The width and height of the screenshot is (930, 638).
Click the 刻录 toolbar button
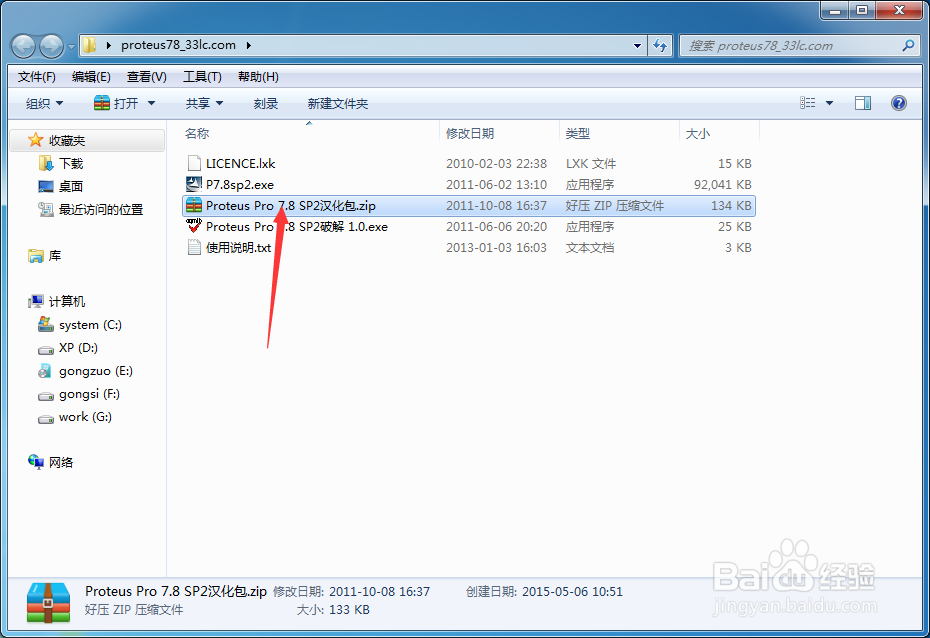[266, 103]
